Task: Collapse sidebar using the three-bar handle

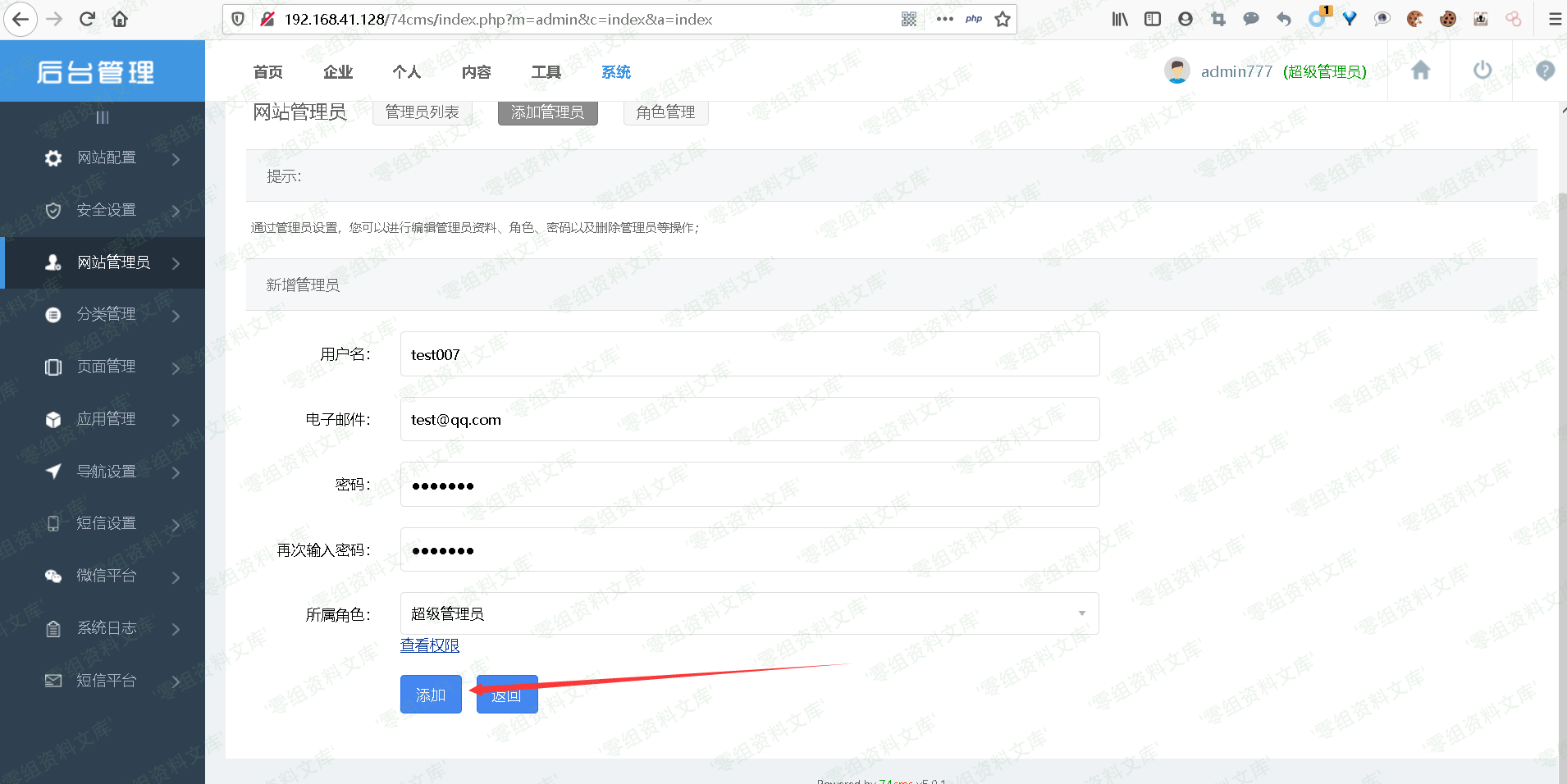Action: coord(103,117)
